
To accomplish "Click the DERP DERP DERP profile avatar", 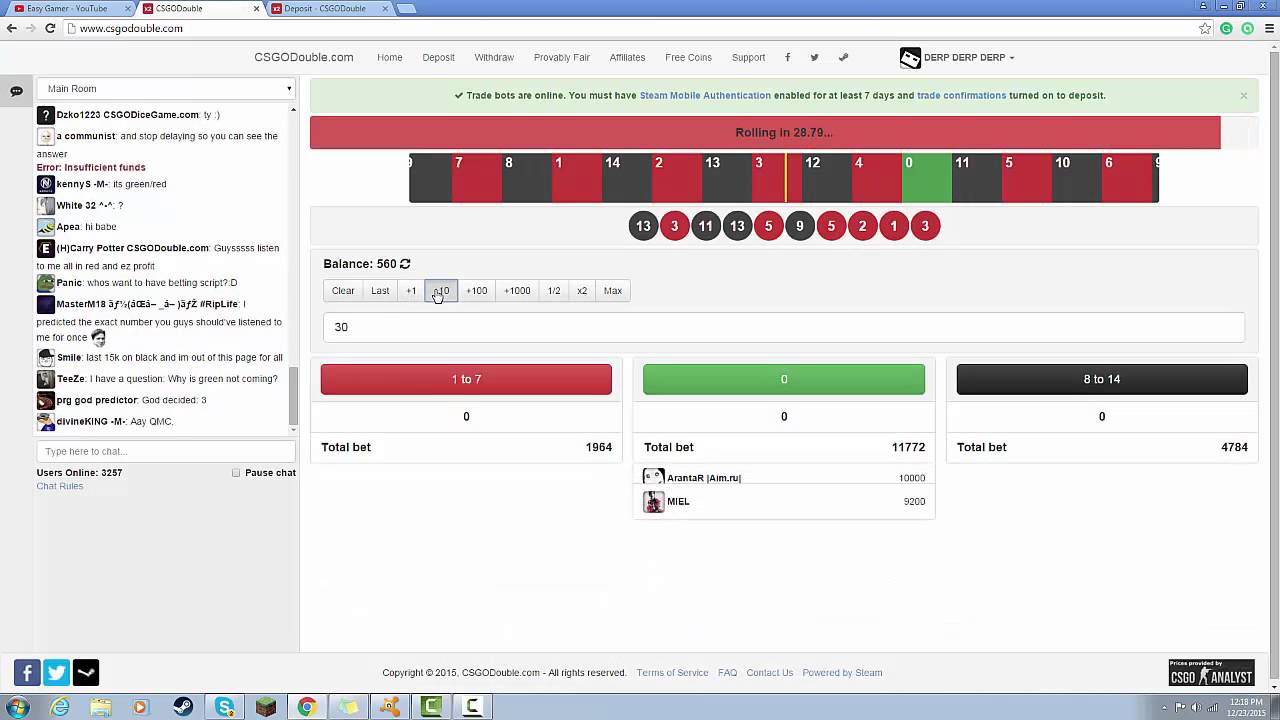I will coord(910,58).
